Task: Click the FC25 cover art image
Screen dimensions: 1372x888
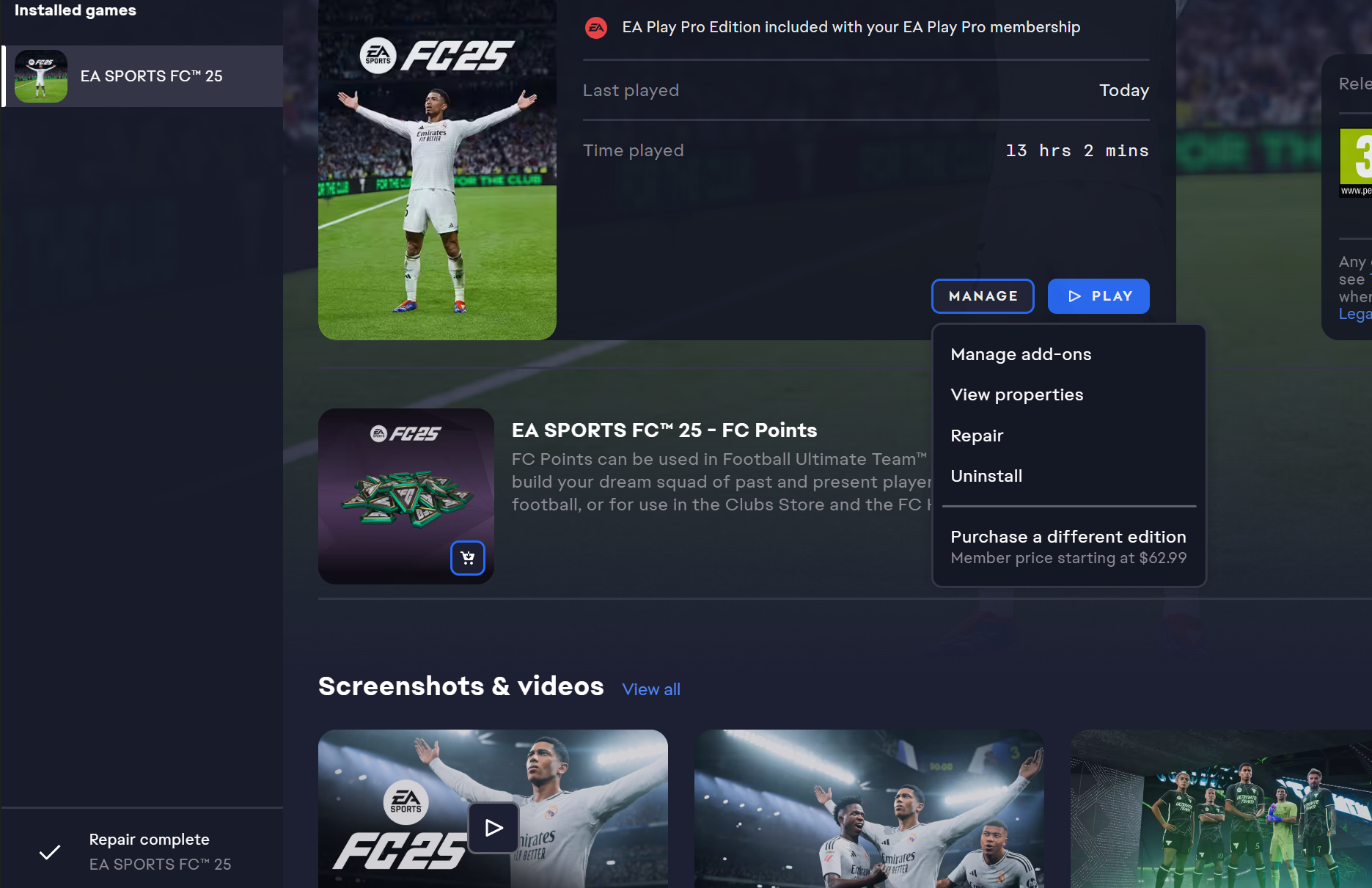Action: 437,169
